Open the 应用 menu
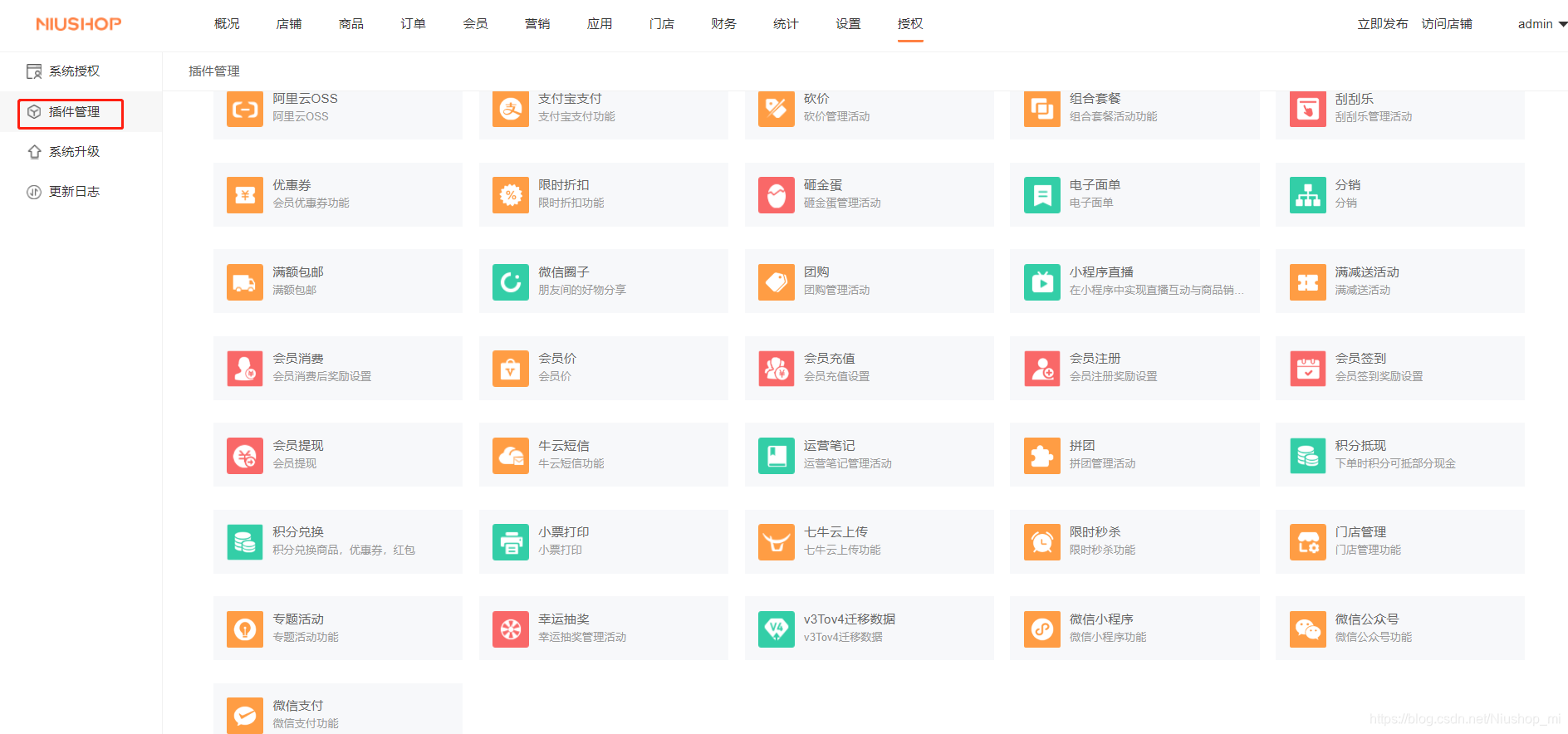This screenshot has width=1568, height=734. point(600,24)
